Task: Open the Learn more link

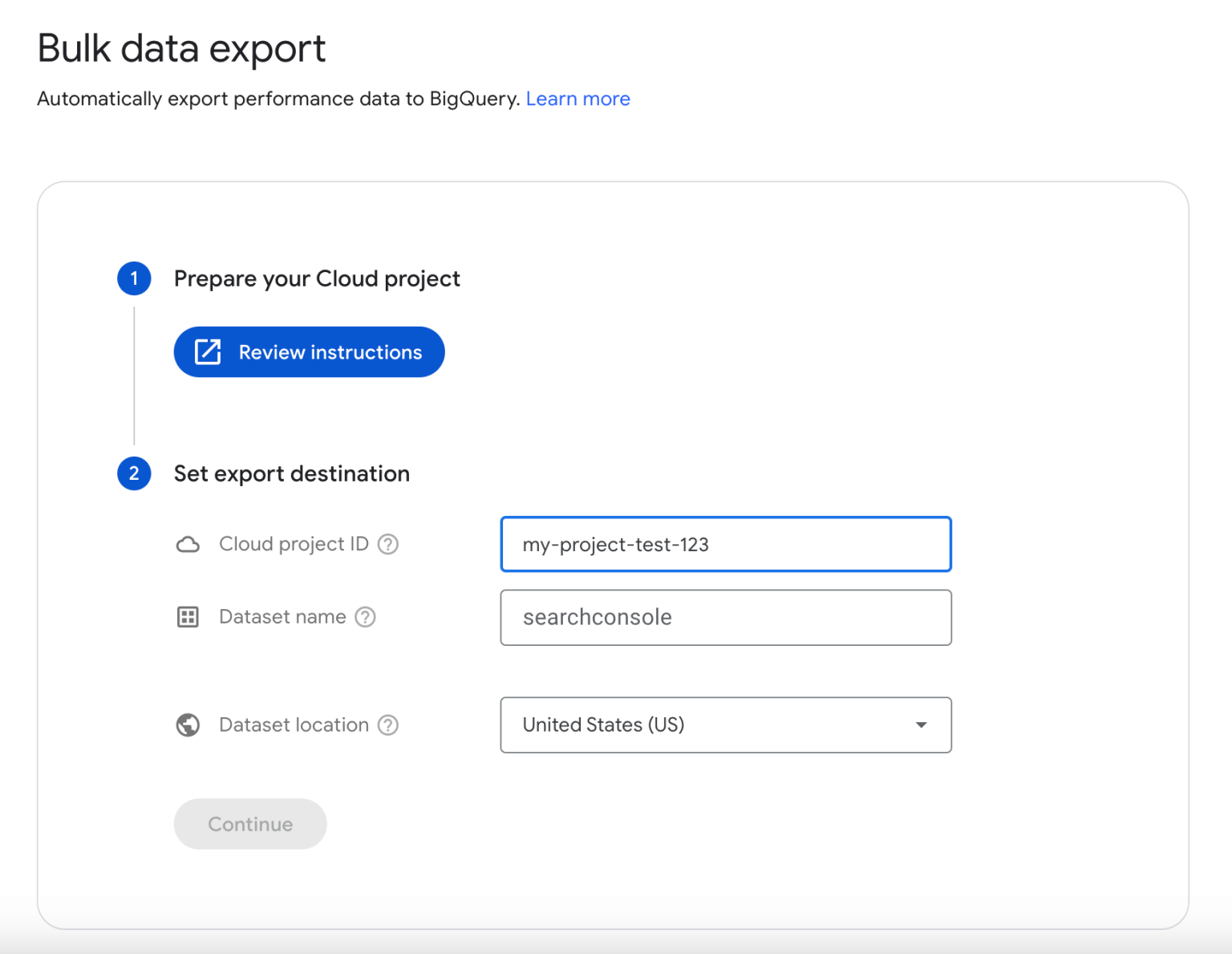Action: (577, 98)
